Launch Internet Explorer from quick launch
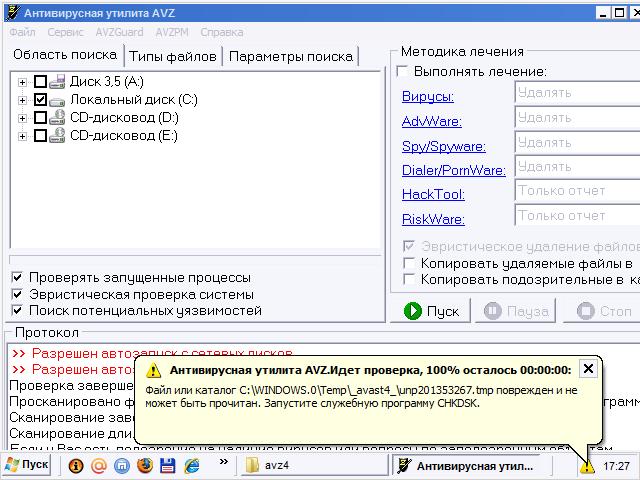This screenshot has width=640, height=480. 191,466
